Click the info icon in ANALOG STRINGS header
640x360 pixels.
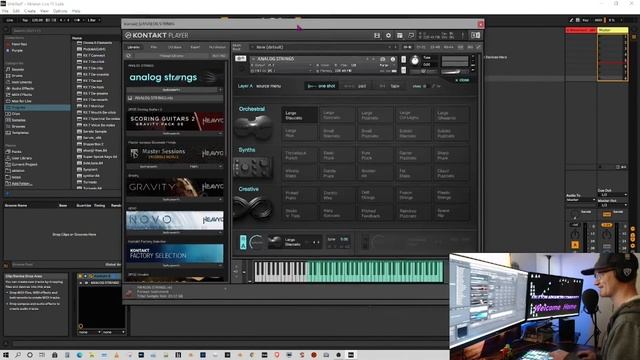pyautogui.click(x=393, y=59)
